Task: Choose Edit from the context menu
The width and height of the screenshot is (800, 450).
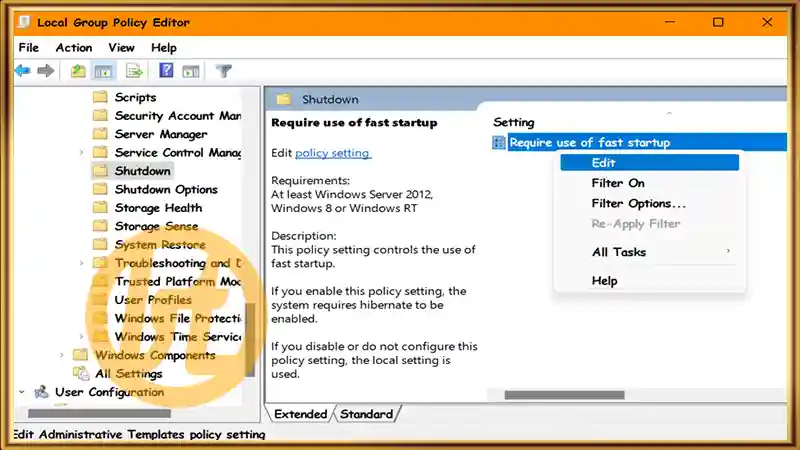Action: coord(649,163)
